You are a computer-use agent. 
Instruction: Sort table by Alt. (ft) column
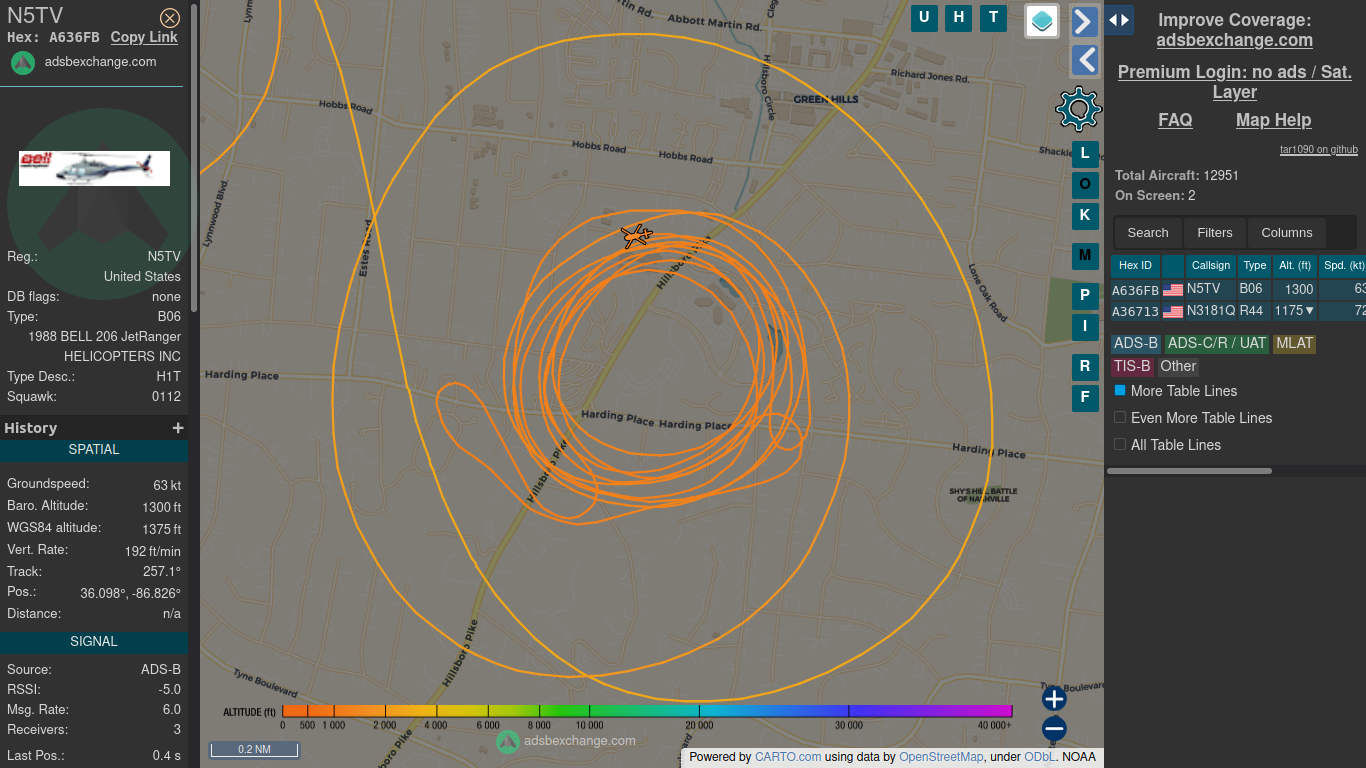1295,266
